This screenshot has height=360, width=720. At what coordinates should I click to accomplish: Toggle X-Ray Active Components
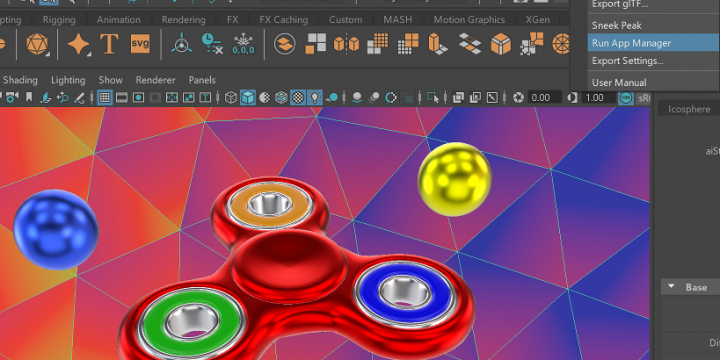(475, 97)
